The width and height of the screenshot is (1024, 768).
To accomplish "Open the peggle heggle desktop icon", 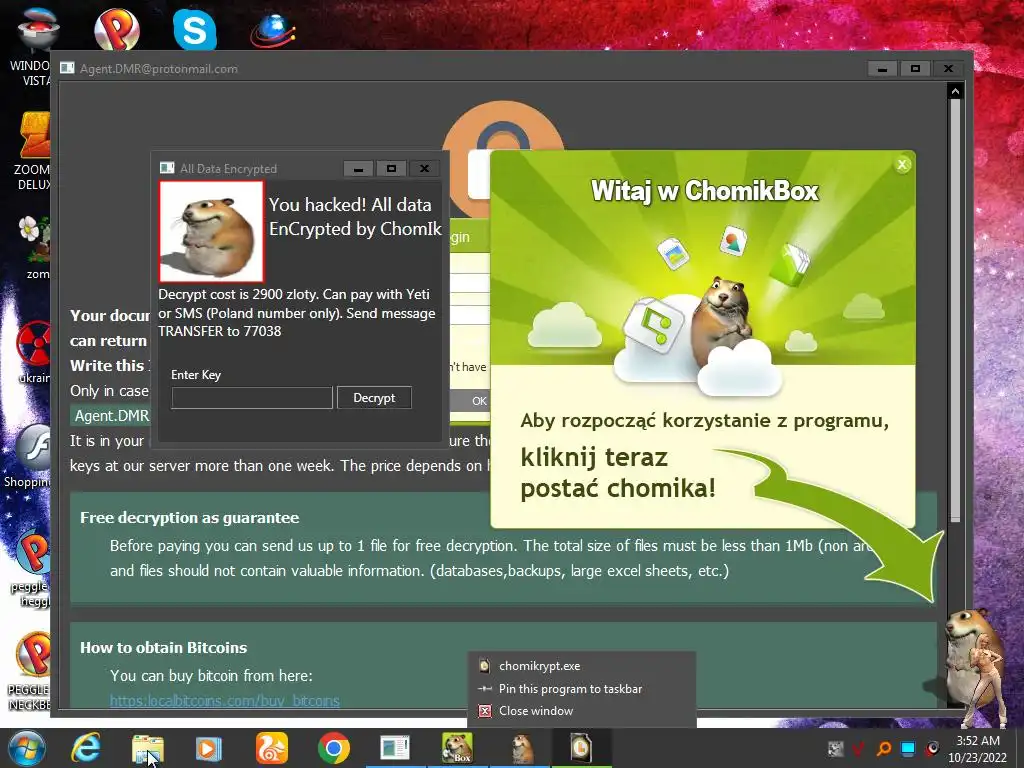I will tap(30, 568).
